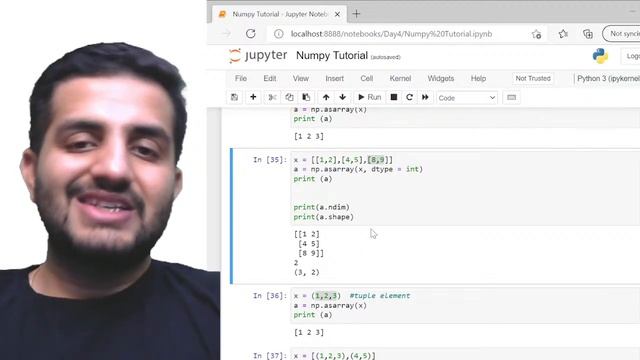Move selected cell up arrow
The height and width of the screenshot is (360, 640).
326,98
